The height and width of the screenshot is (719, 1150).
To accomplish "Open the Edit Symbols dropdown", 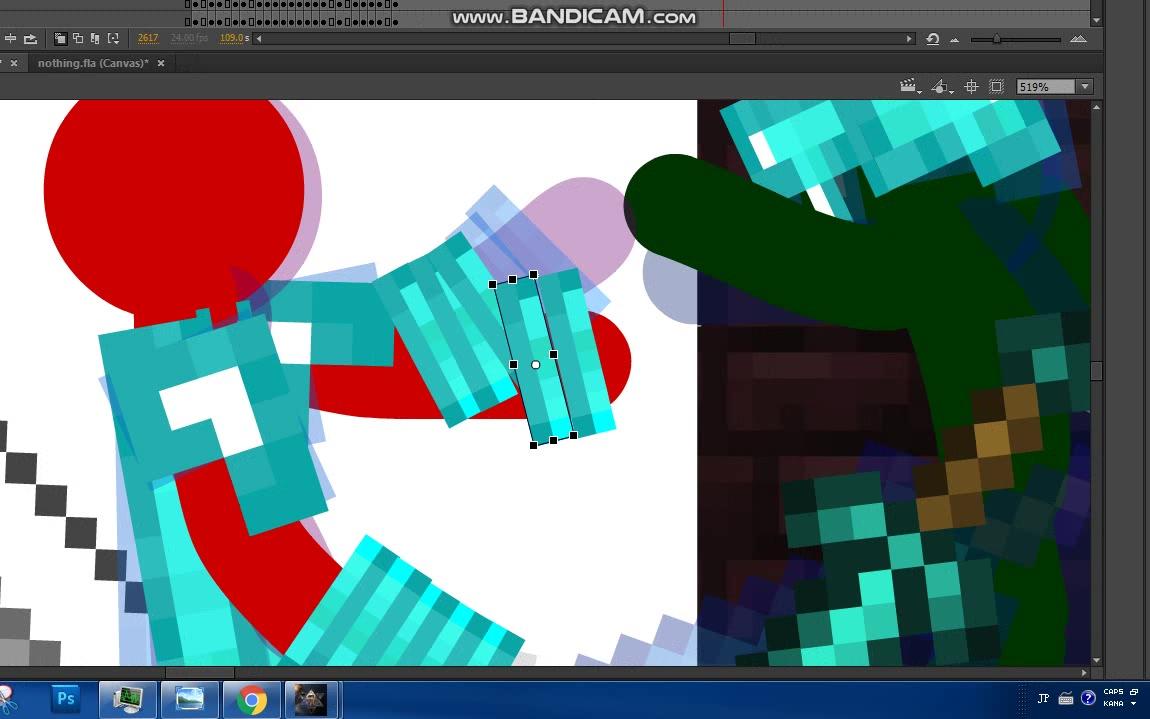I will tap(942, 87).
